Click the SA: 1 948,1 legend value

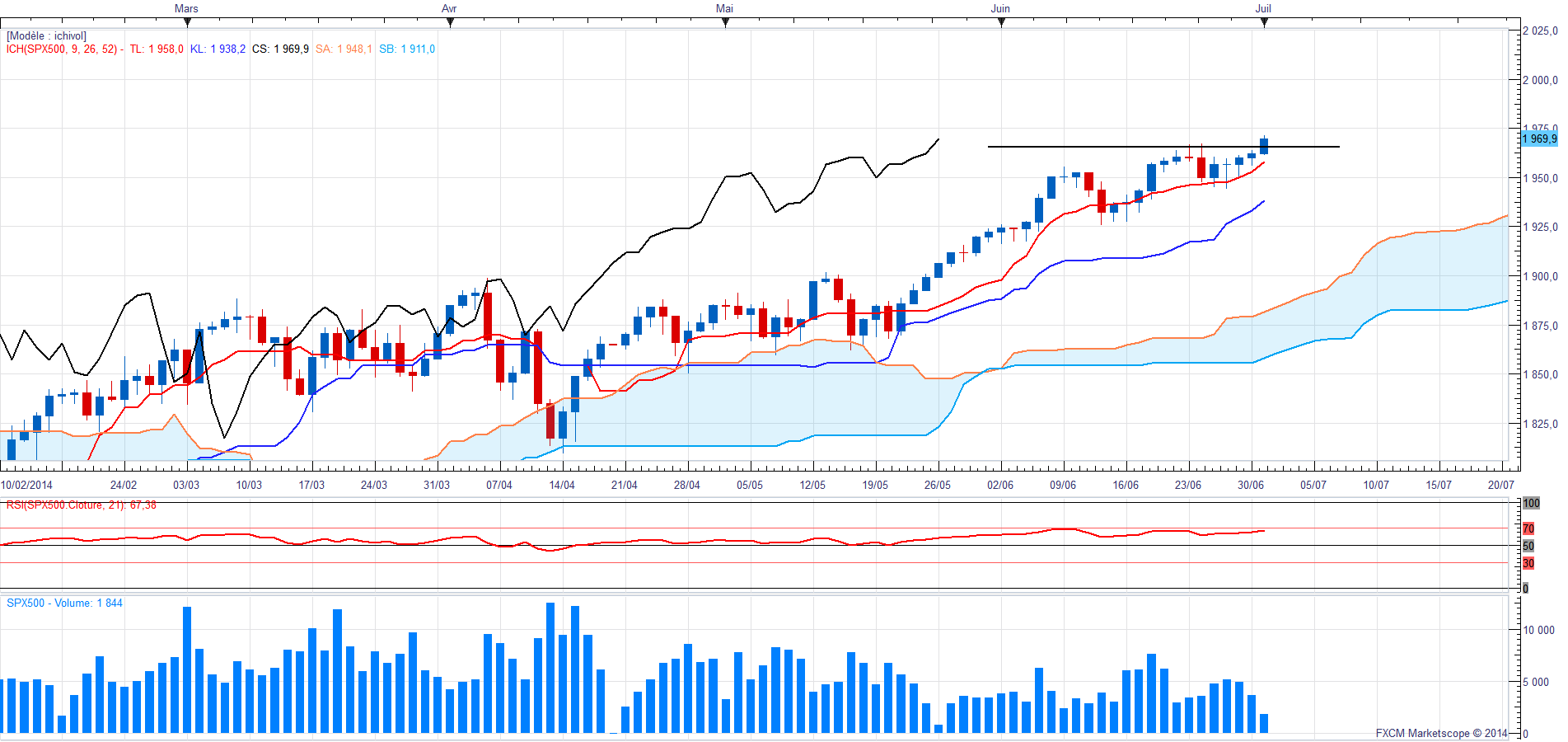pos(344,49)
